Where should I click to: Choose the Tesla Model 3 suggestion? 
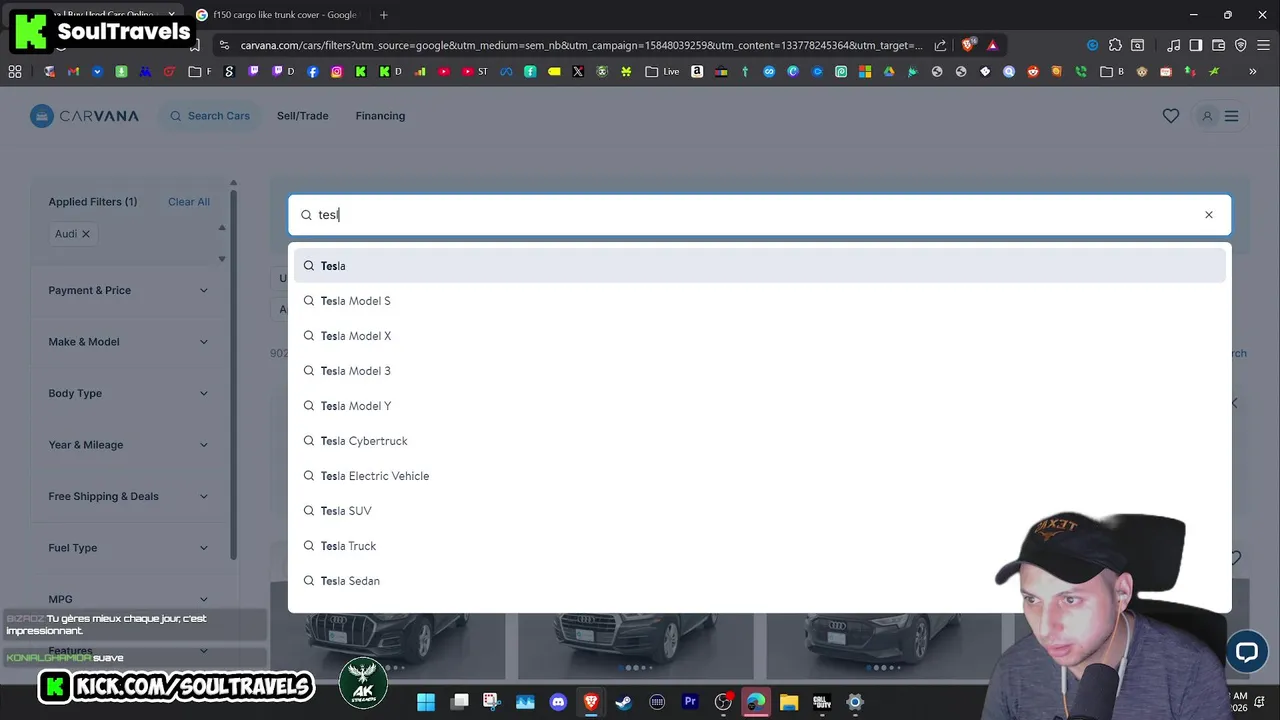[x=759, y=371]
